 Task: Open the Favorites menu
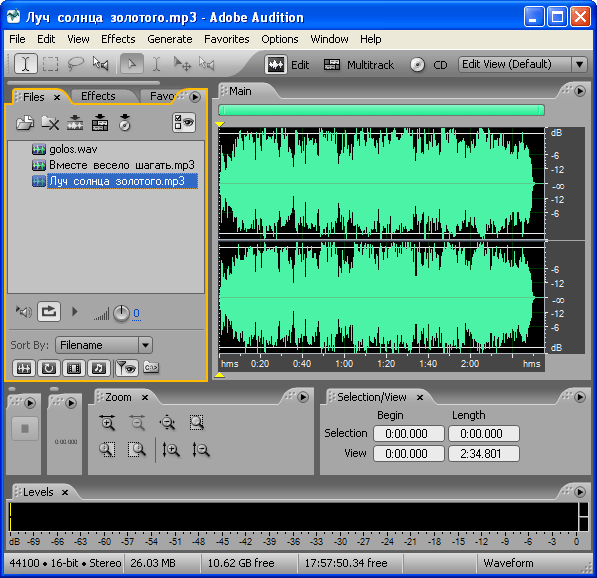(x=227, y=39)
